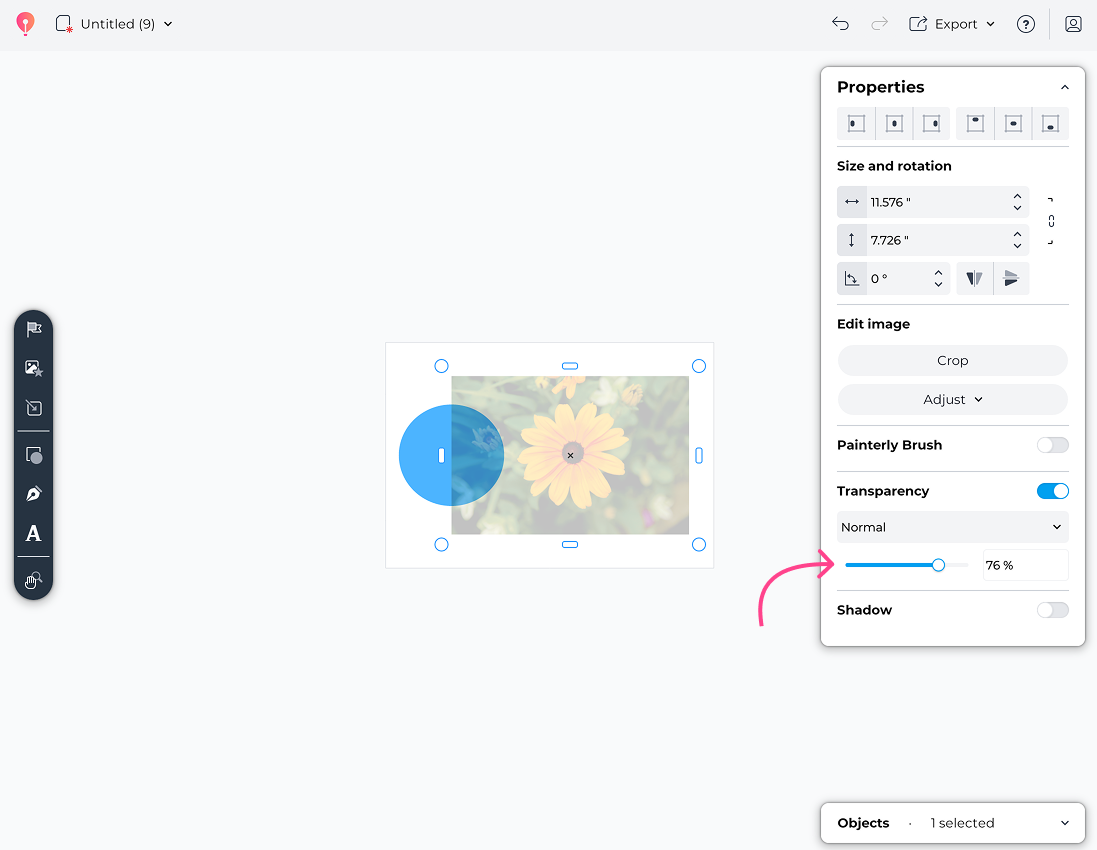Image resolution: width=1097 pixels, height=850 pixels.
Task: Click the 'Edit image' heading
Action: pyautogui.click(x=873, y=324)
